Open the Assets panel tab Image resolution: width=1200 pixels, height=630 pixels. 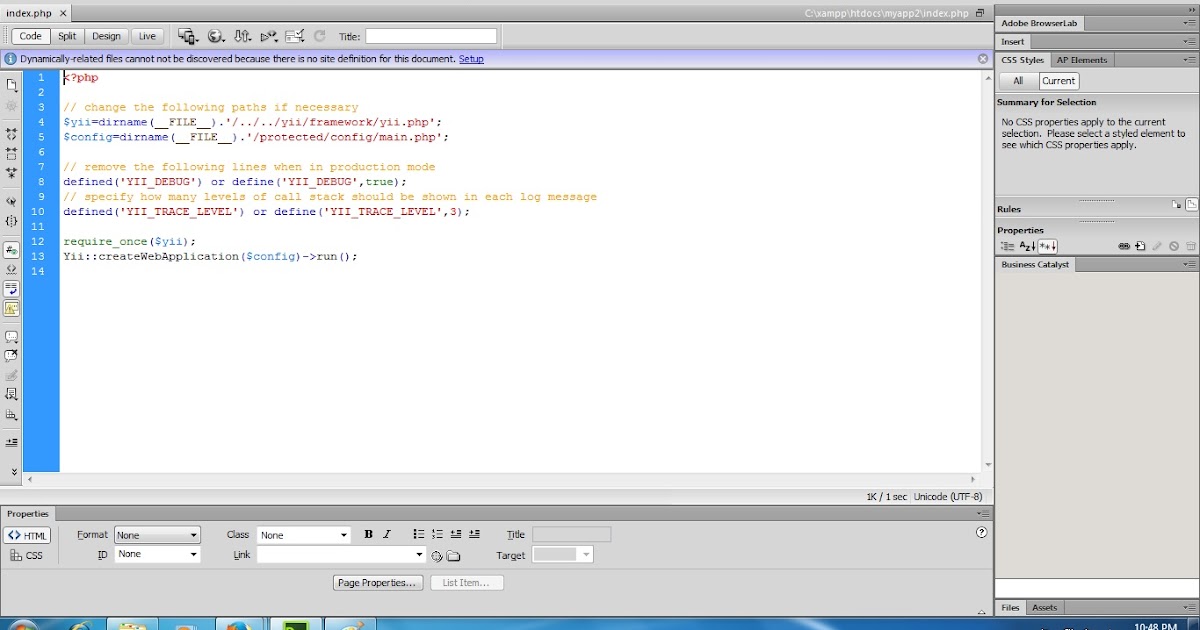[1044, 607]
